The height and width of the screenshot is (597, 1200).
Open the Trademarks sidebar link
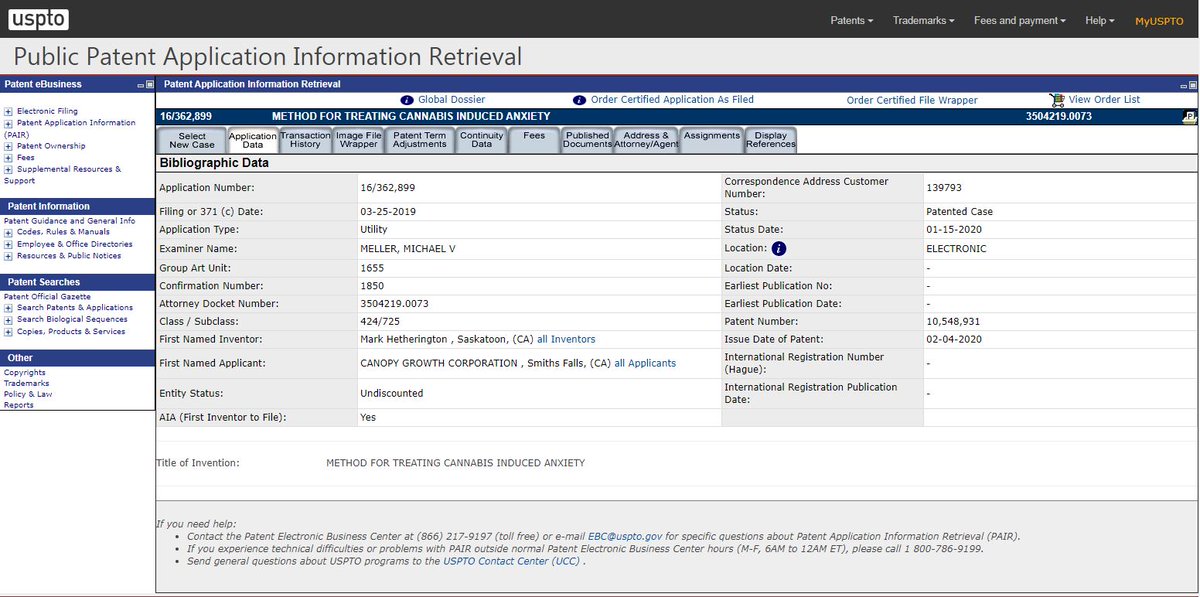point(26,384)
